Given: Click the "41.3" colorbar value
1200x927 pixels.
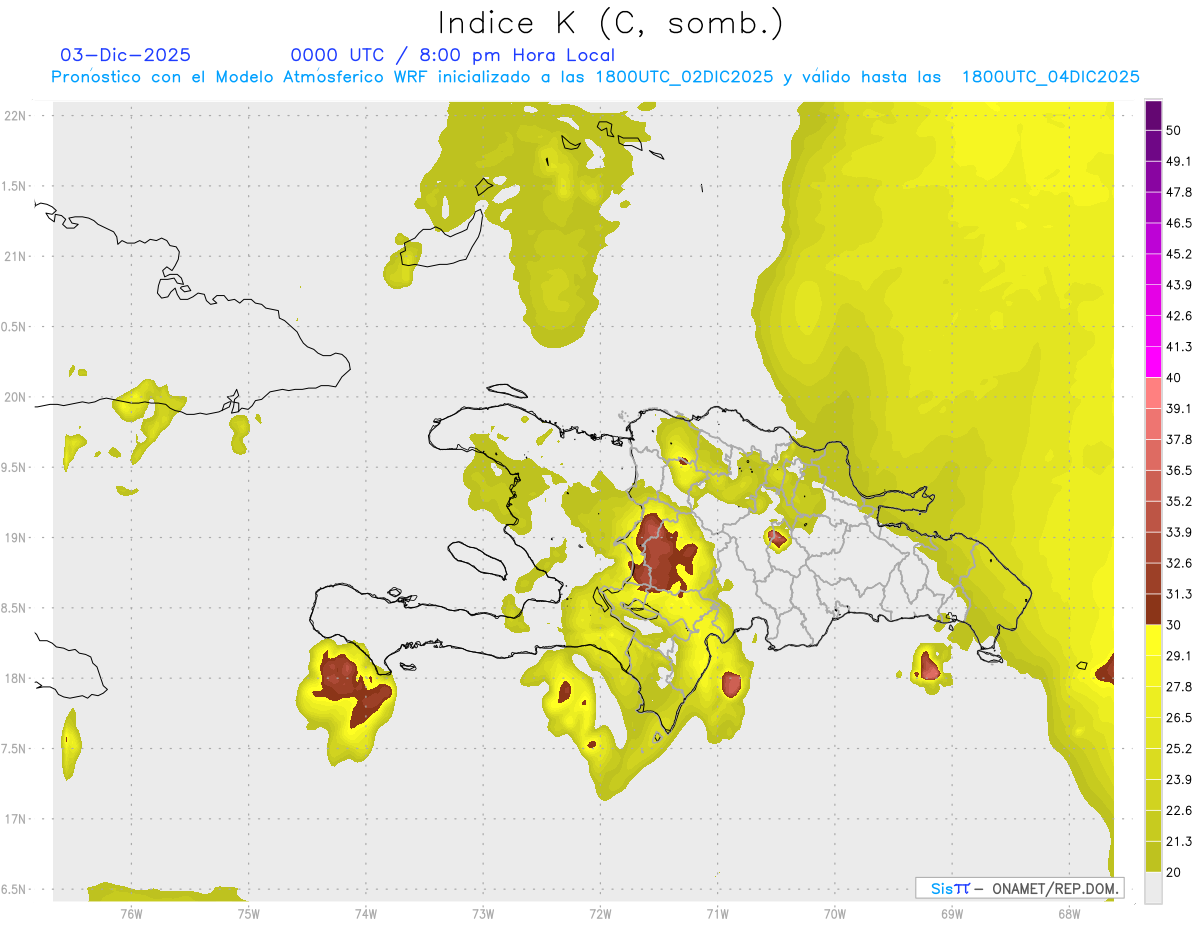Looking at the screenshot, I should (1179, 347).
